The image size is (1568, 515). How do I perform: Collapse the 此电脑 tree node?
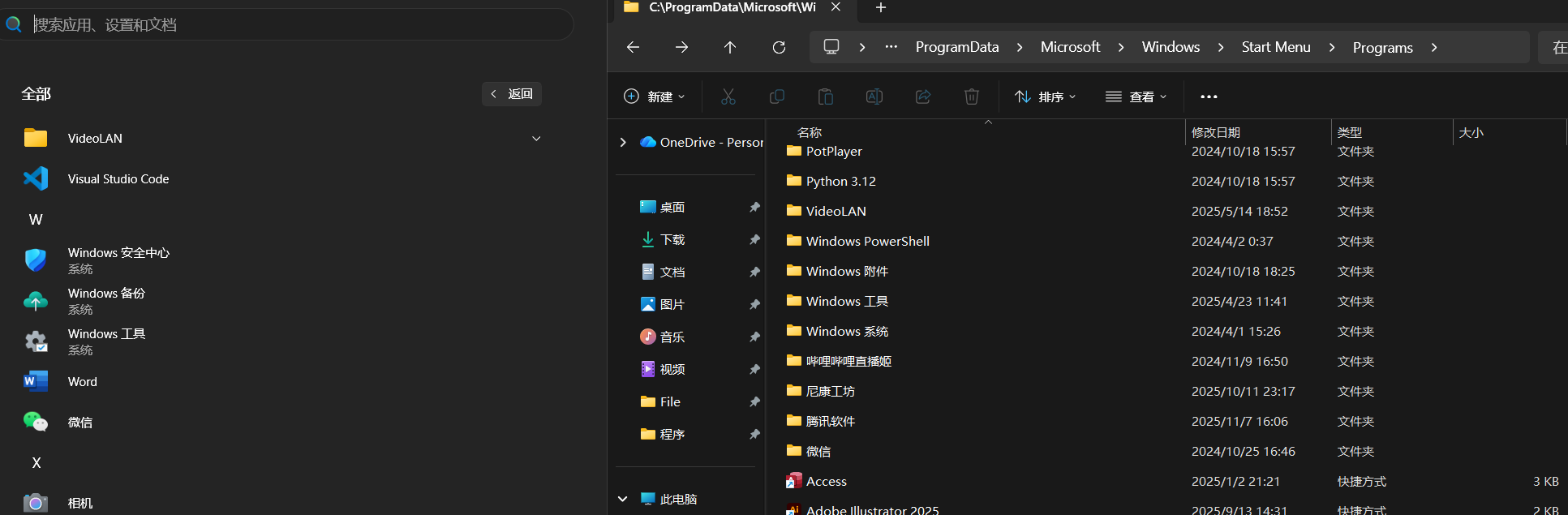tap(623, 499)
